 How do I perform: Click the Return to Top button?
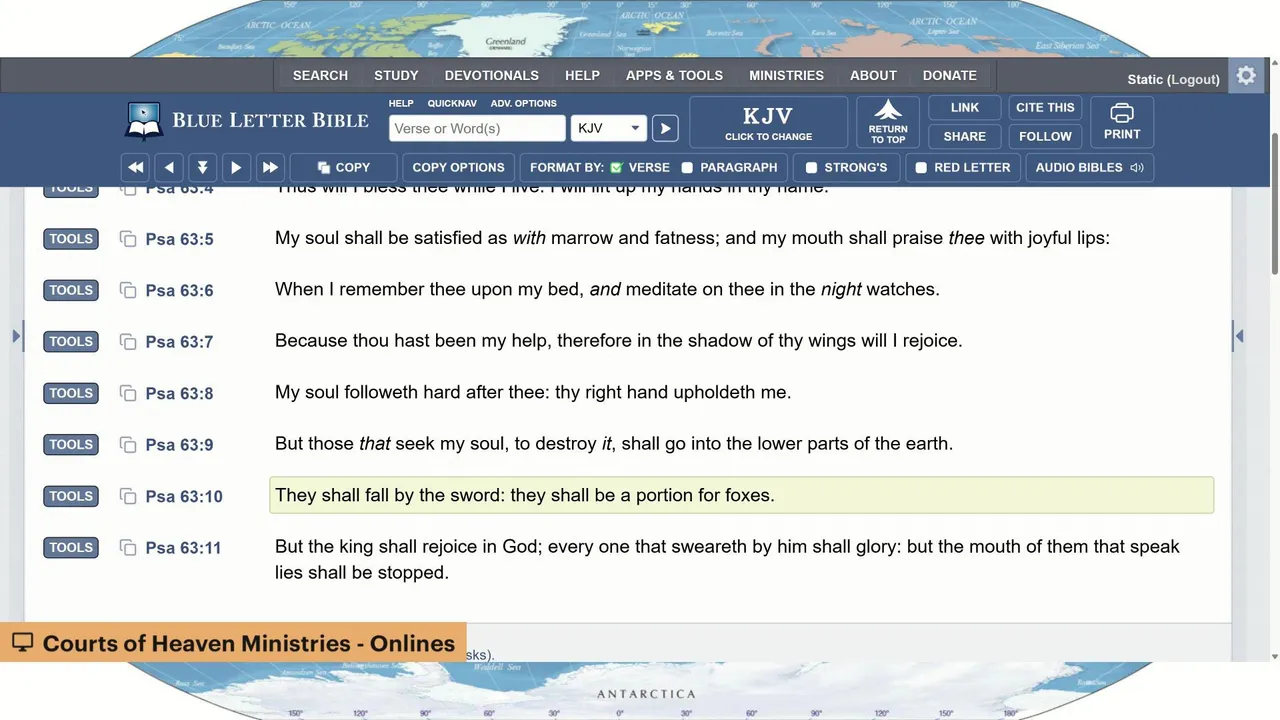(x=888, y=122)
